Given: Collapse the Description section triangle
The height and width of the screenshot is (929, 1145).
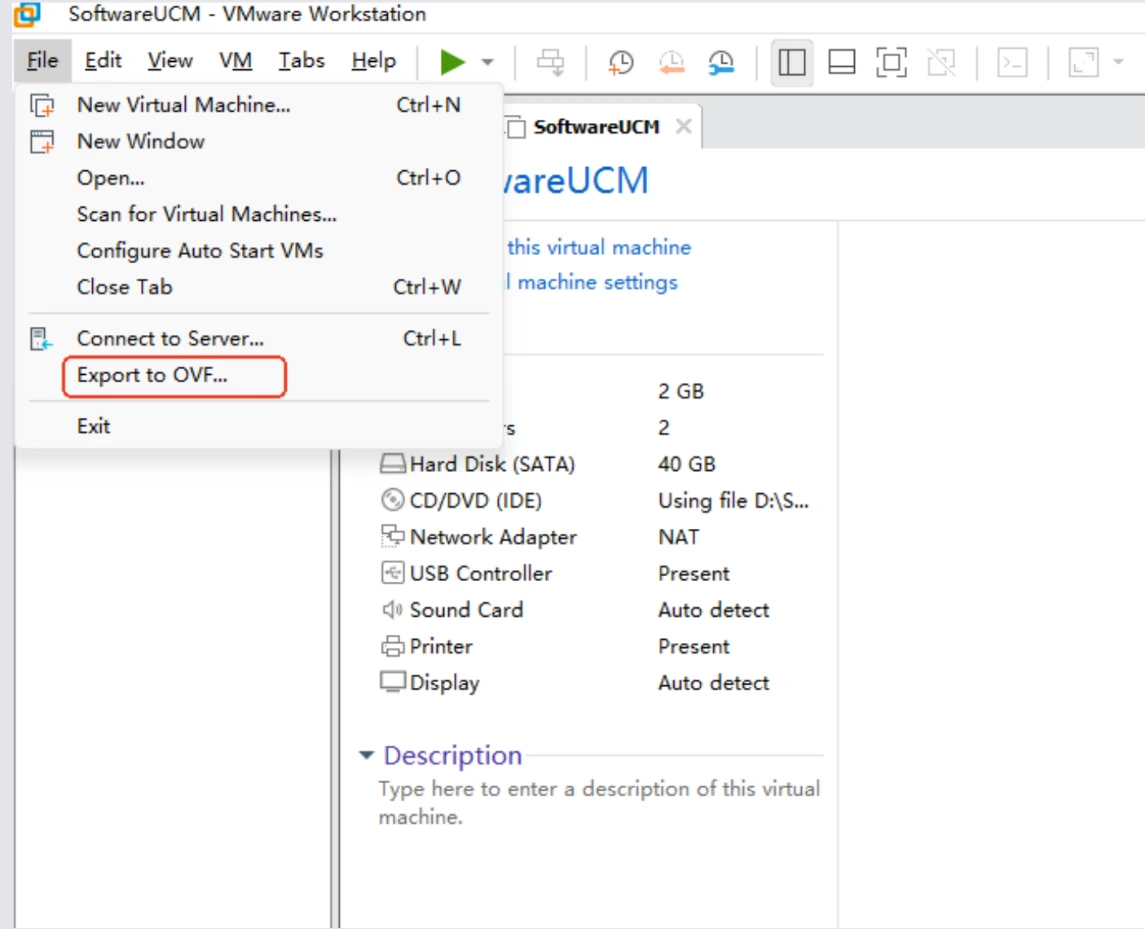Looking at the screenshot, I should coord(367,755).
